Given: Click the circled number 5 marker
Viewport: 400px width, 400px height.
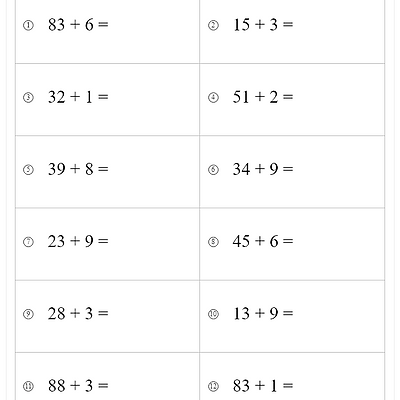Looking at the screenshot, I should (28, 170).
